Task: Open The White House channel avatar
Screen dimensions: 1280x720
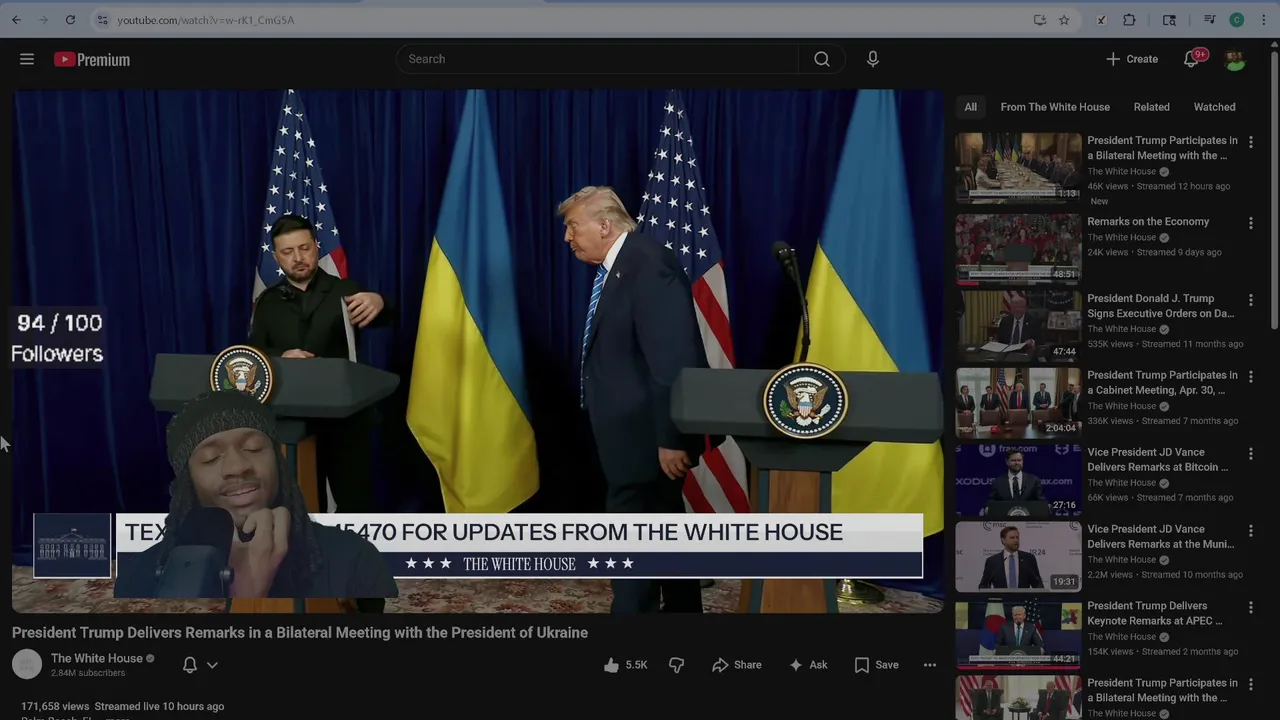Action: [27, 664]
